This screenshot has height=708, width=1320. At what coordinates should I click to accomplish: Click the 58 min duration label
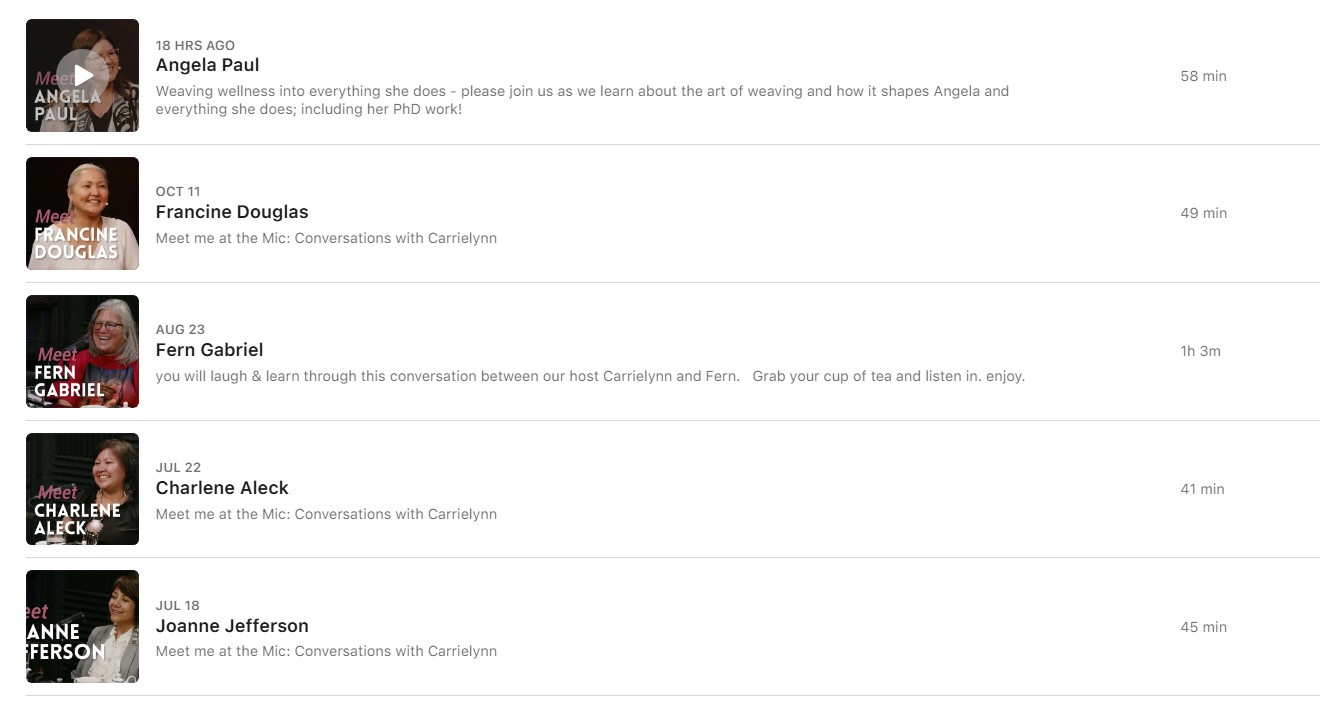point(1203,76)
